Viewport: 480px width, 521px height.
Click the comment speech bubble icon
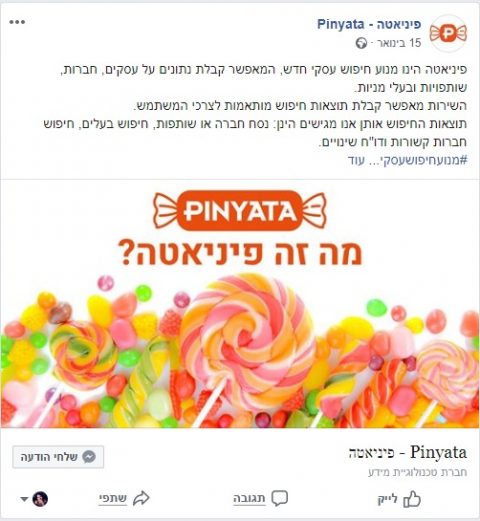(x=279, y=498)
